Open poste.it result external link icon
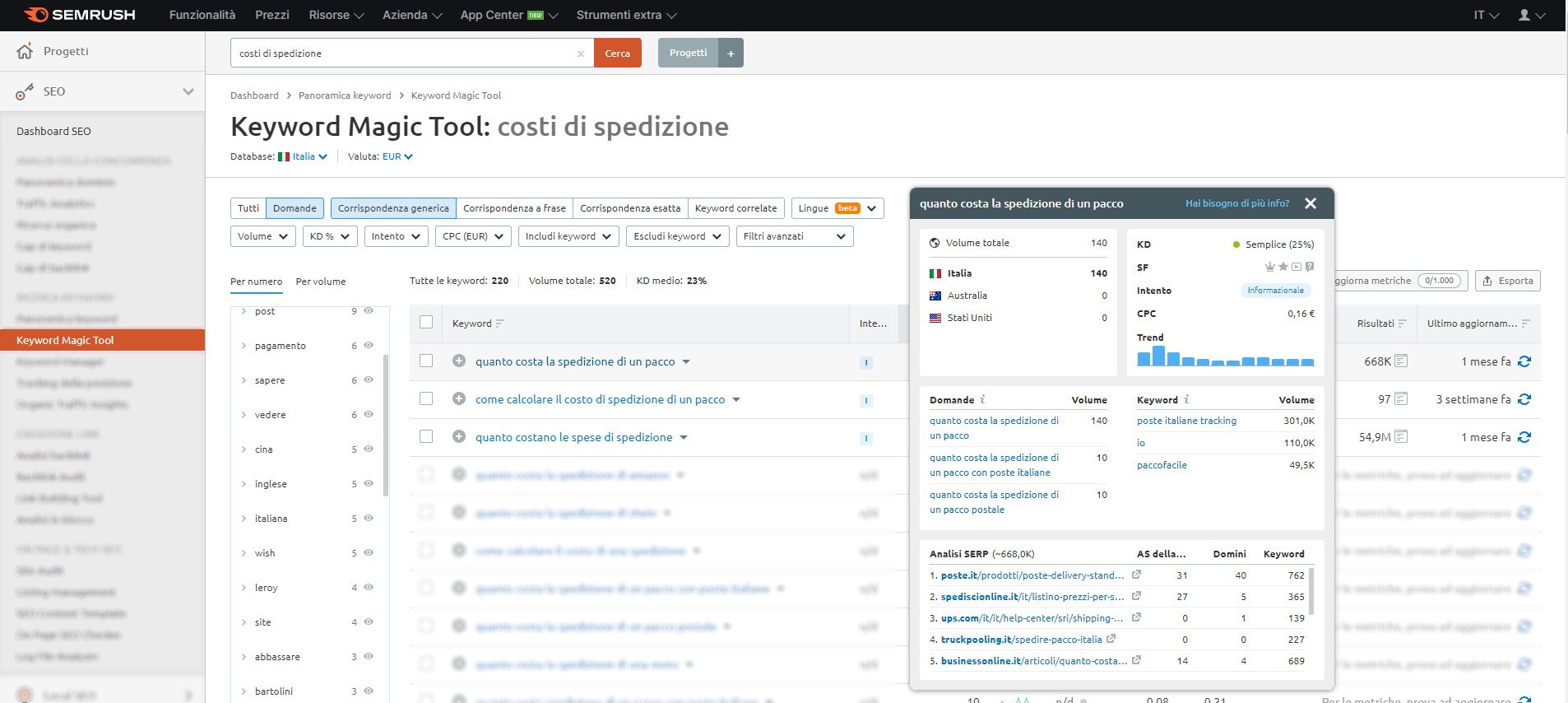Image resolution: width=1568 pixels, height=703 pixels. [1136, 575]
